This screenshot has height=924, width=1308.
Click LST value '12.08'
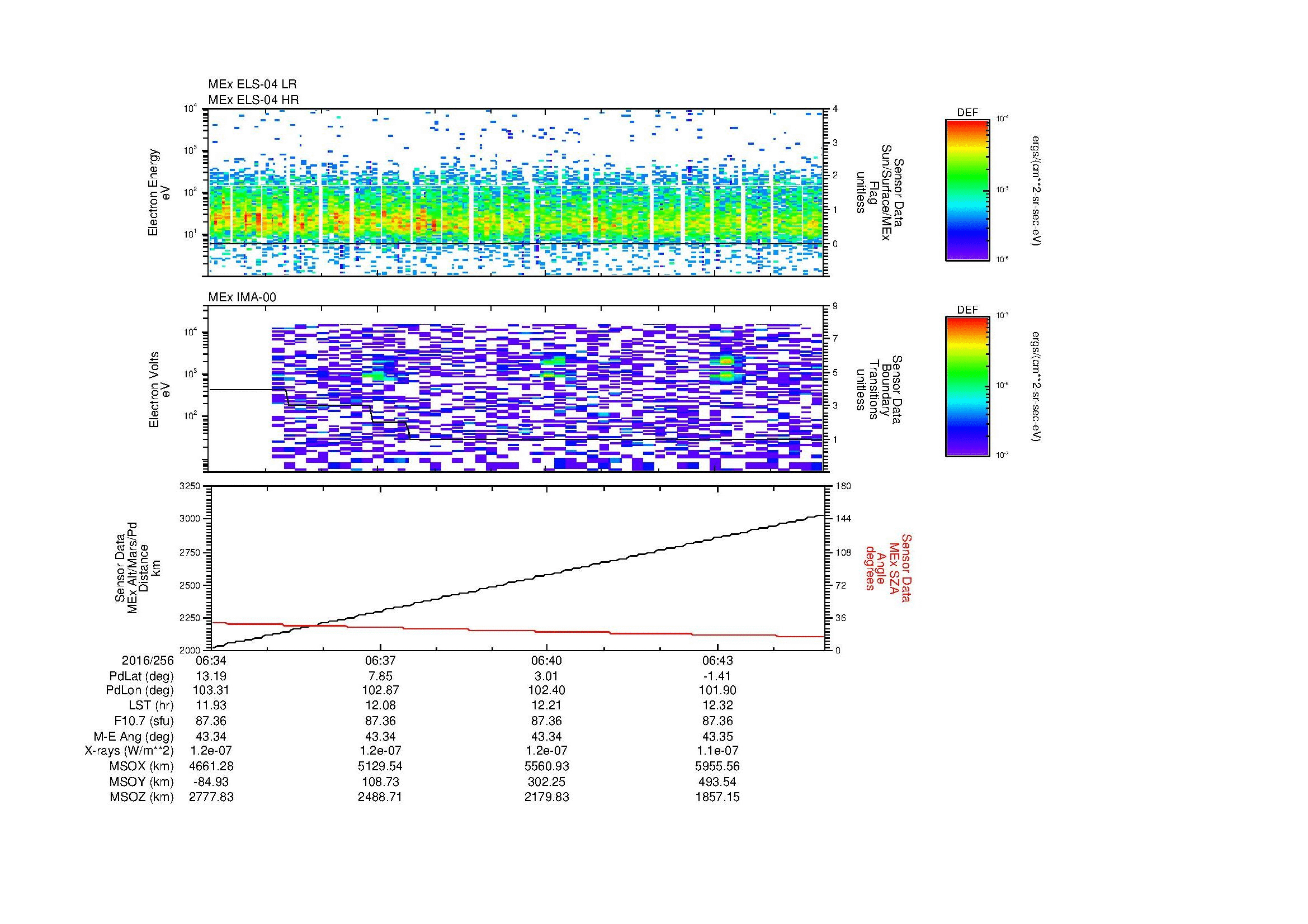(x=380, y=706)
